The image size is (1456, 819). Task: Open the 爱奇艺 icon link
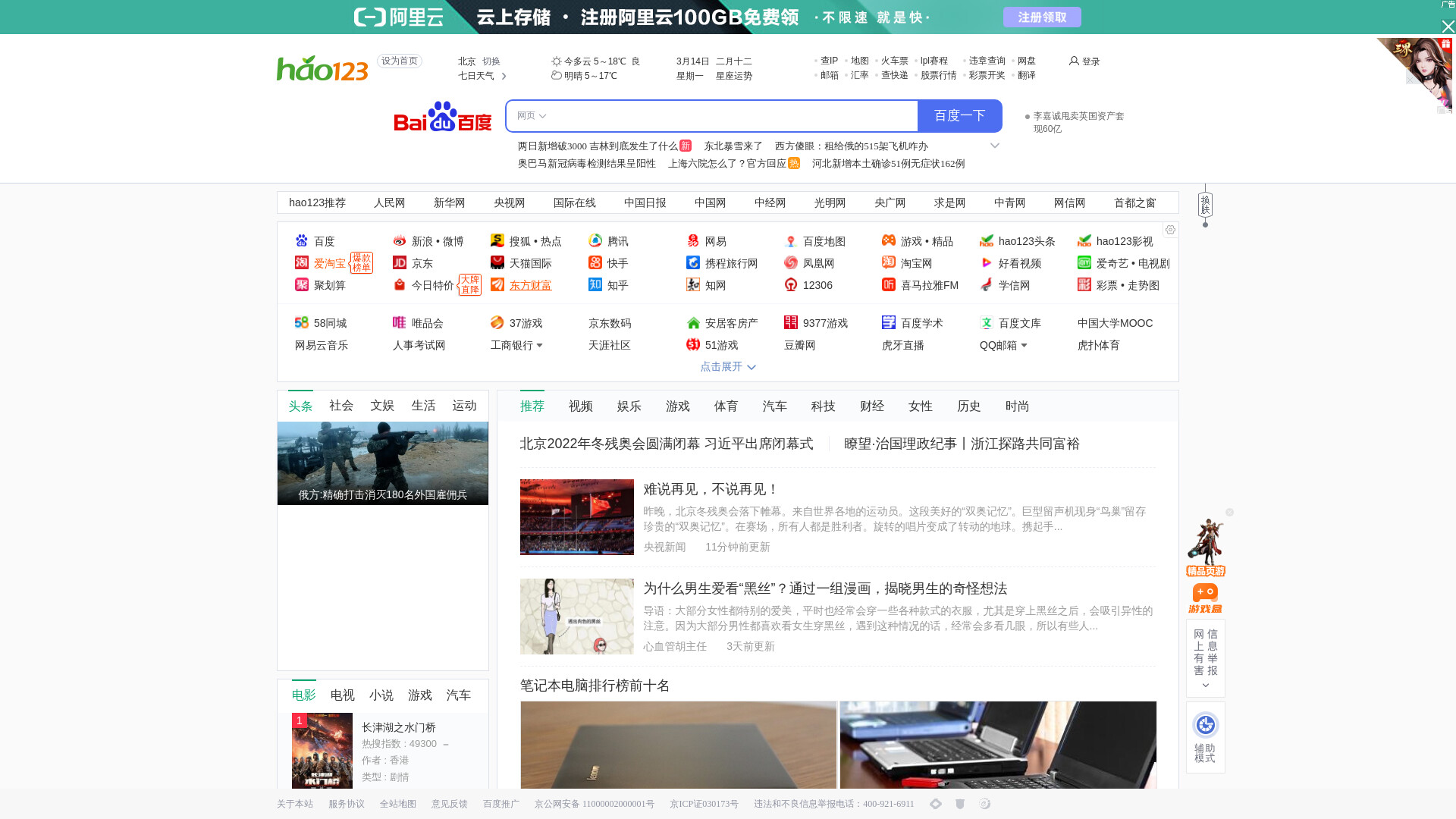(x=1084, y=262)
